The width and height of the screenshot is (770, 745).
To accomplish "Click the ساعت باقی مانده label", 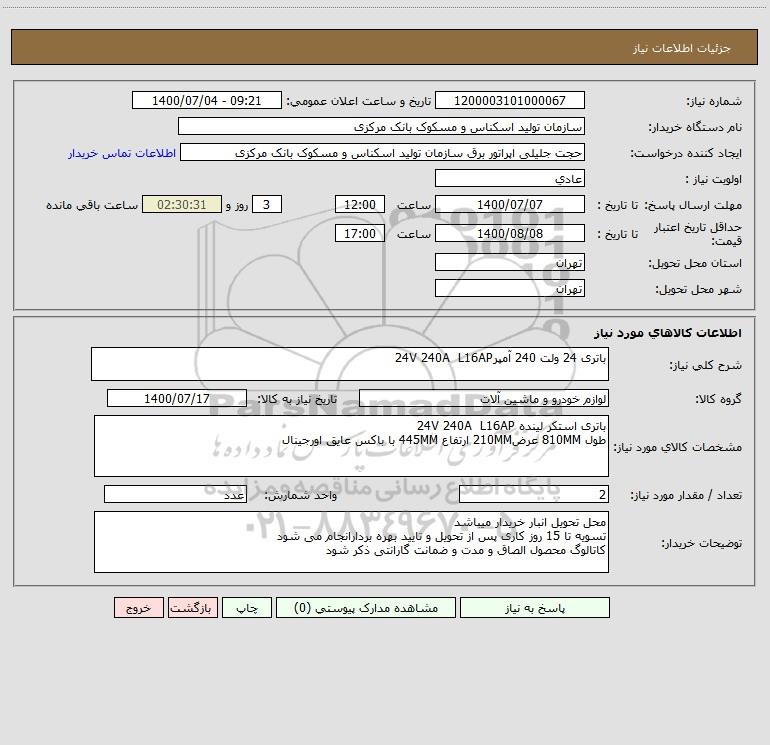I will [x=92, y=205].
